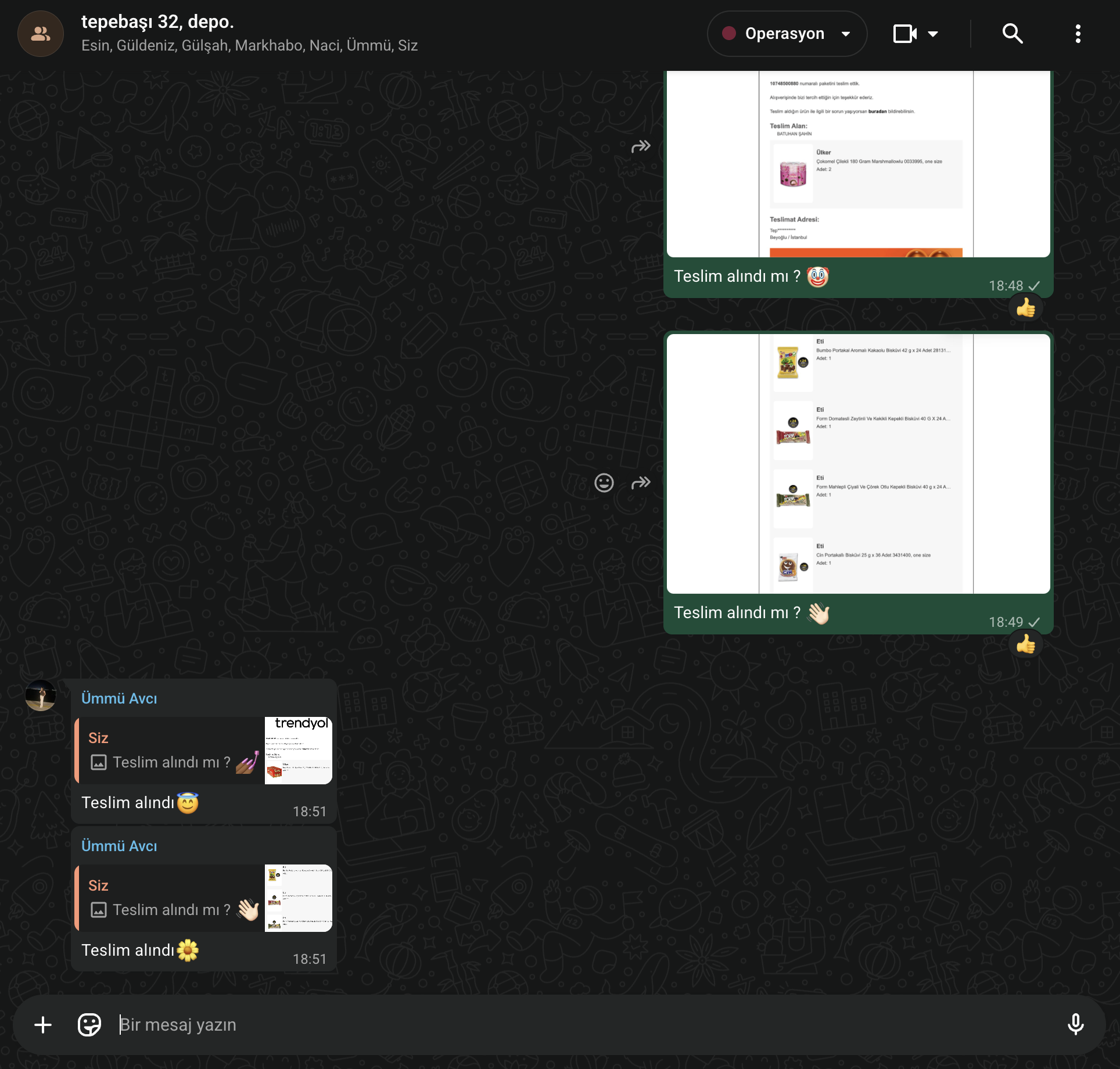Viewport: 1120px width, 1069px height.
Task: View the thumbs-up reaction on 18:48 message
Action: click(x=1026, y=308)
